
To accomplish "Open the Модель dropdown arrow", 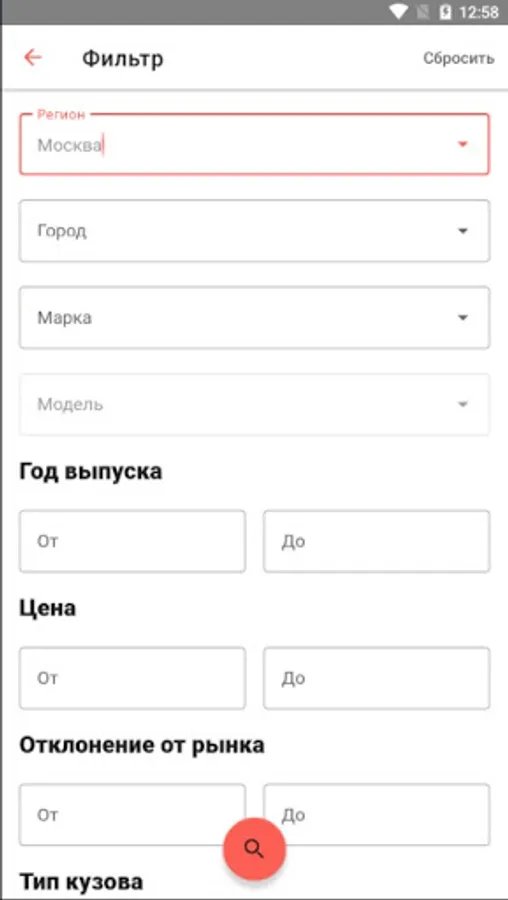I will (463, 404).
